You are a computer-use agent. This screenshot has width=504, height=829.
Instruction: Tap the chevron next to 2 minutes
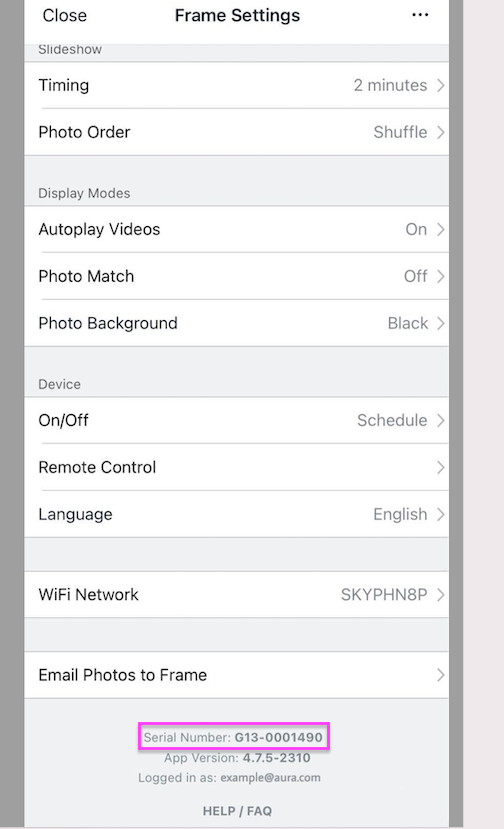pyautogui.click(x=441, y=85)
